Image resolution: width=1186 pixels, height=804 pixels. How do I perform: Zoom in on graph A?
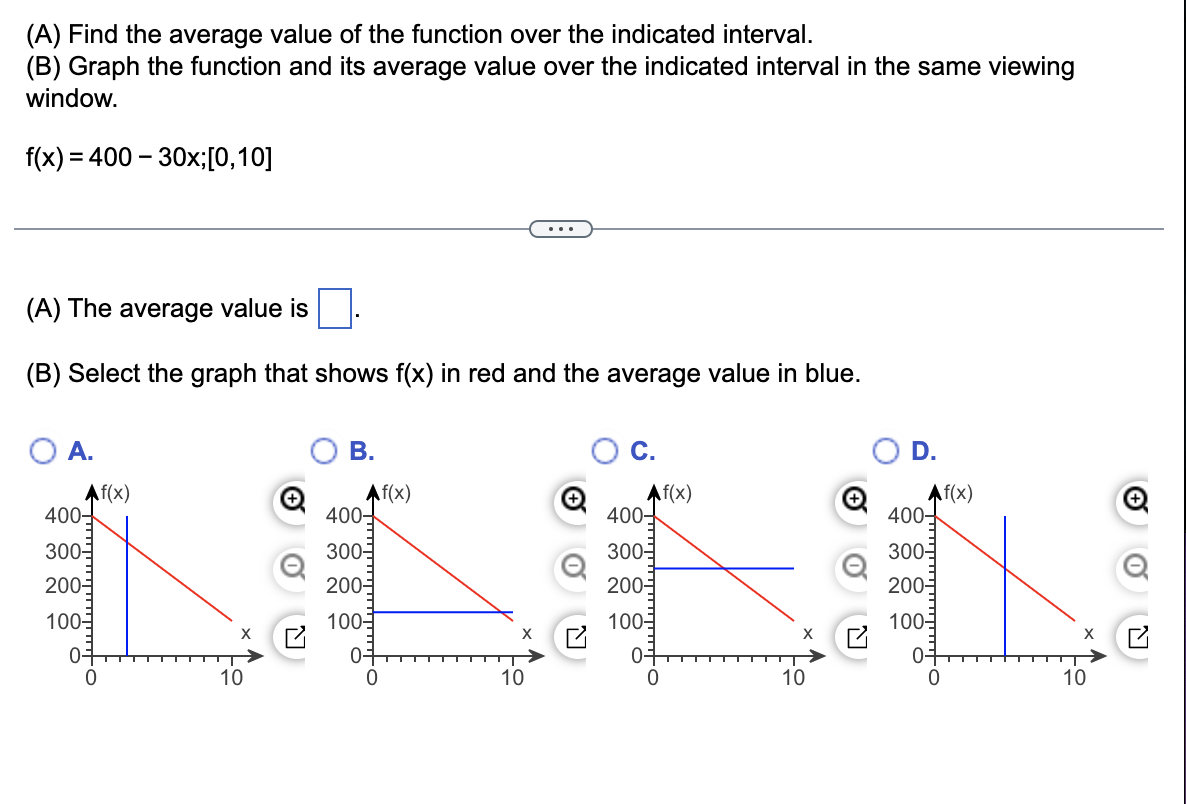pyautogui.click(x=291, y=500)
